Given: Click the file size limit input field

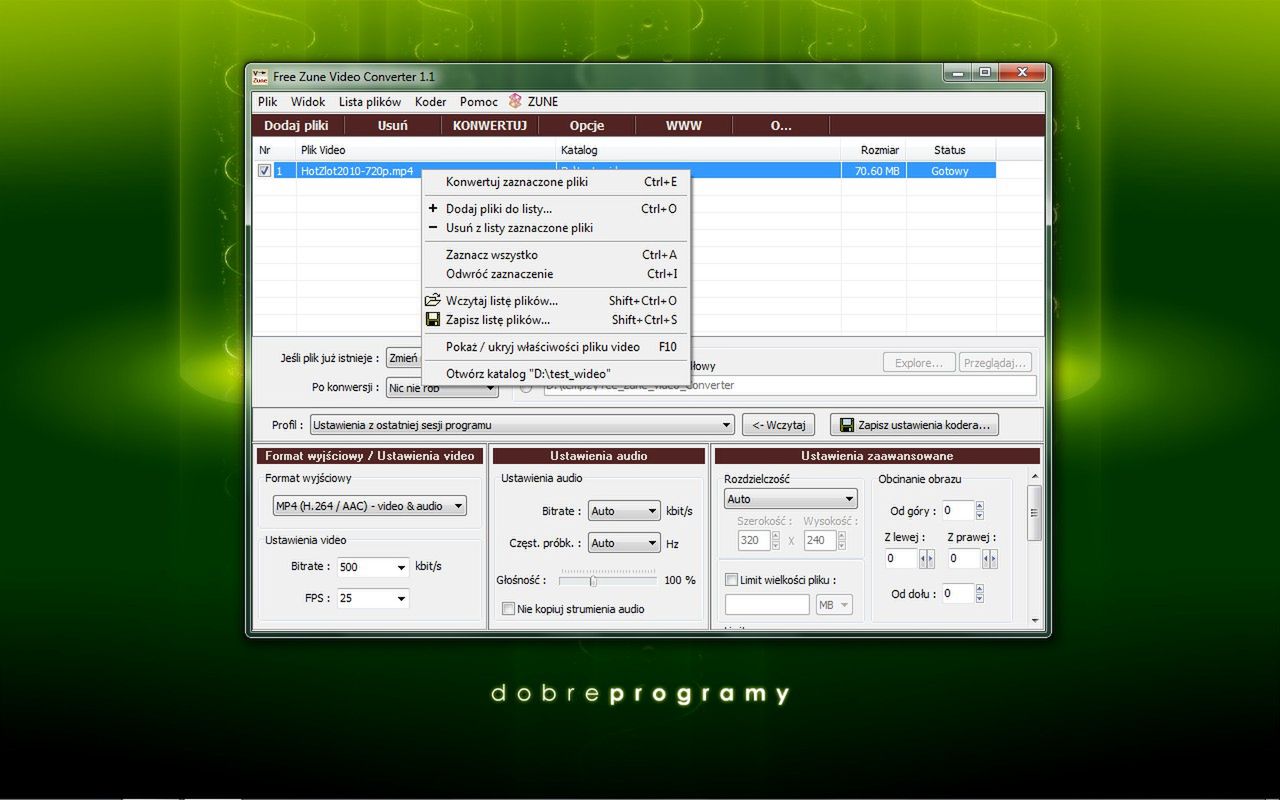Looking at the screenshot, I should [x=767, y=605].
